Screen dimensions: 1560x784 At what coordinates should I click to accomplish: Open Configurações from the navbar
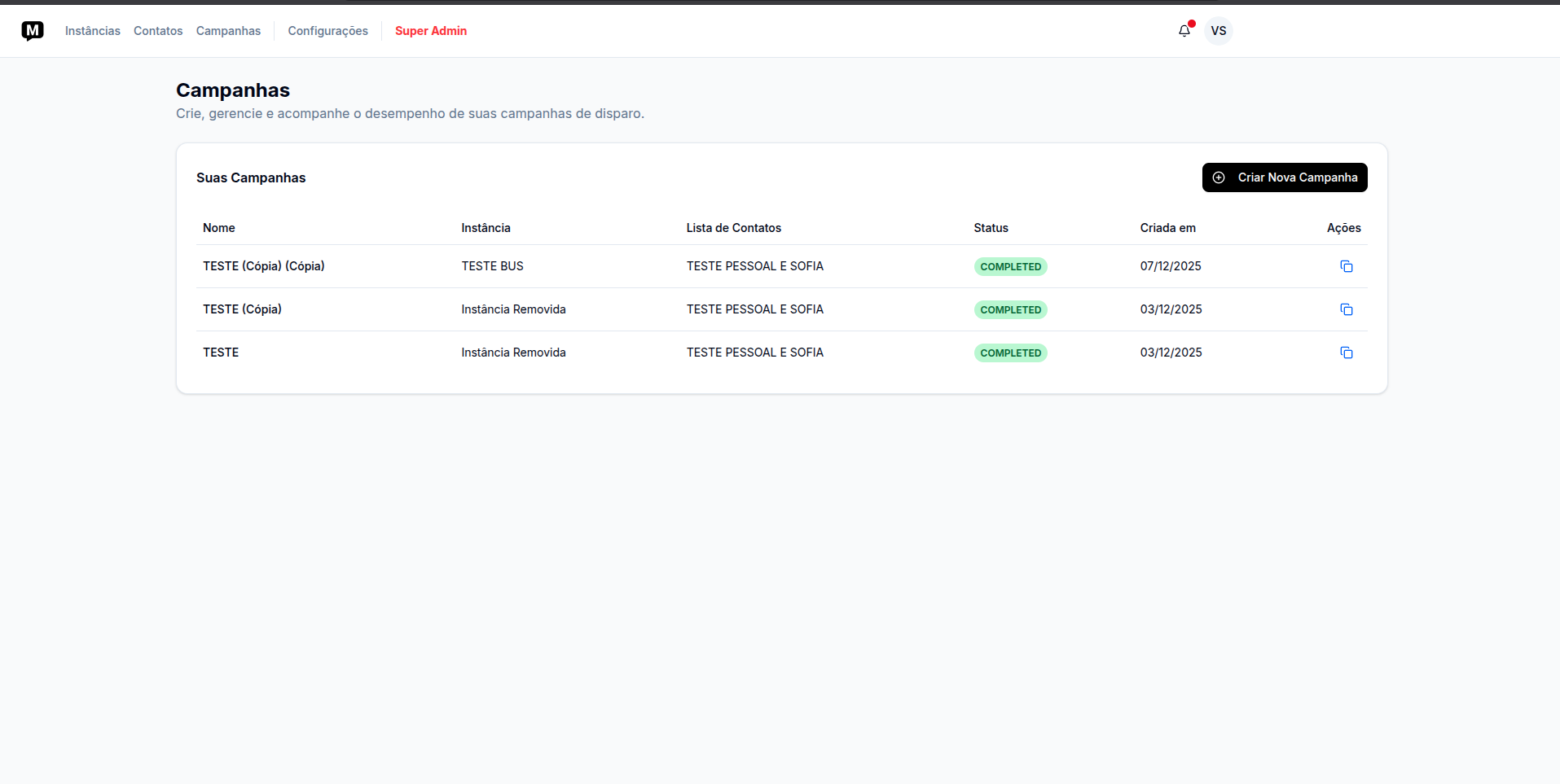pyautogui.click(x=327, y=31)
